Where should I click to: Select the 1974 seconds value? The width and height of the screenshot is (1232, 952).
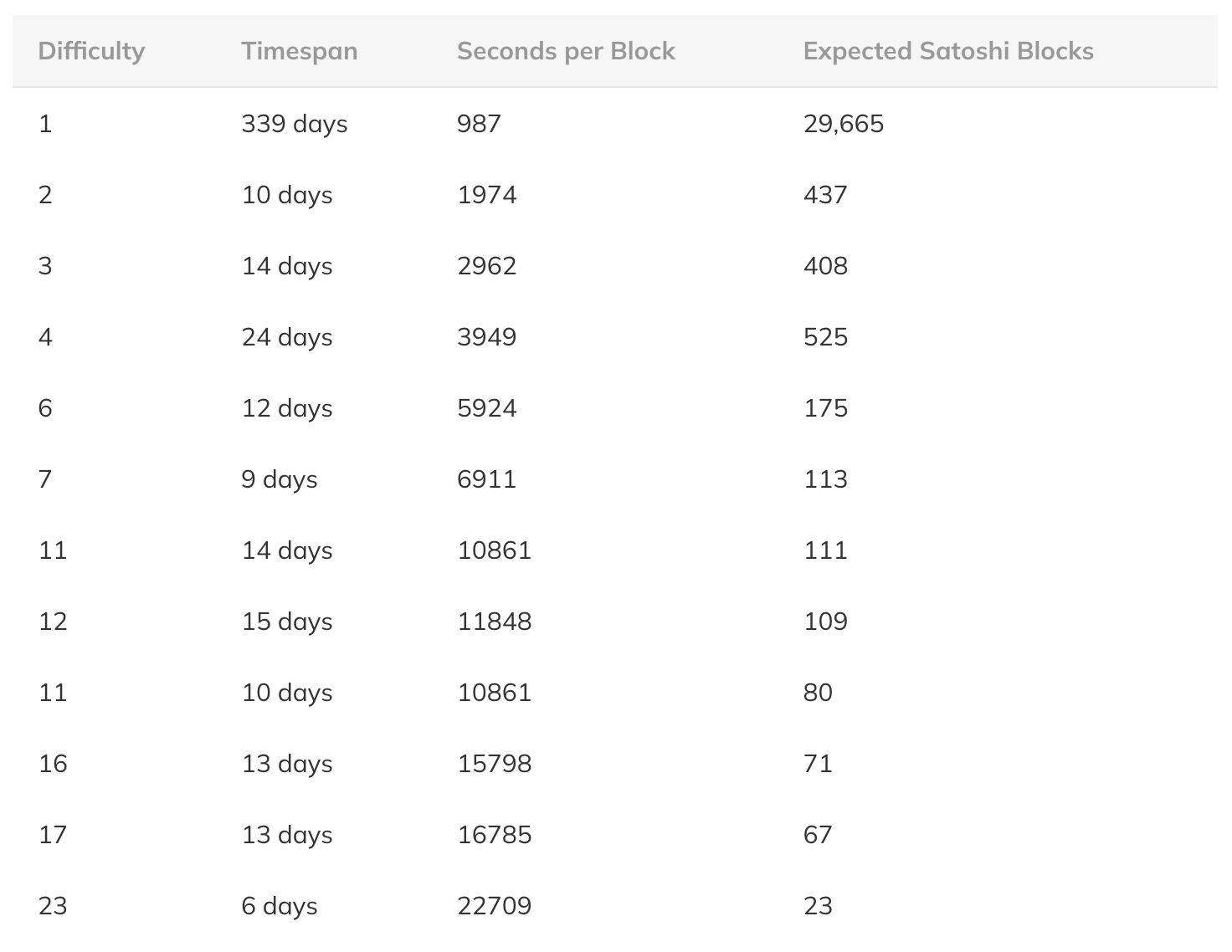486,195
